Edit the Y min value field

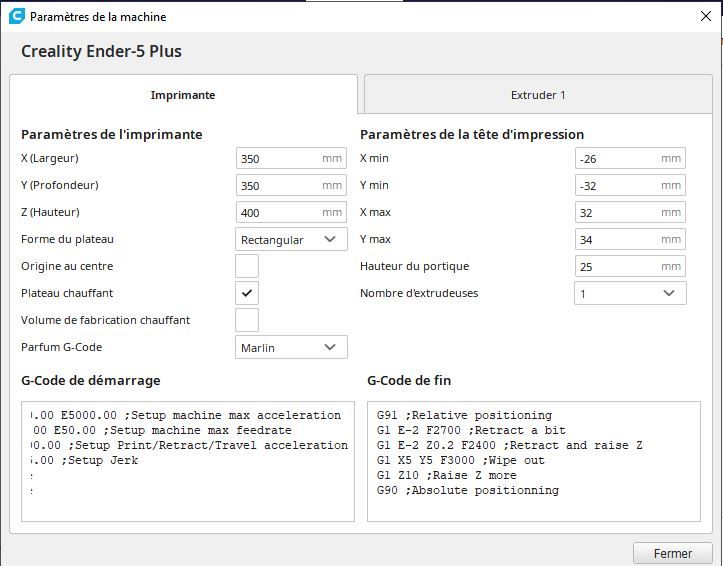630,185
